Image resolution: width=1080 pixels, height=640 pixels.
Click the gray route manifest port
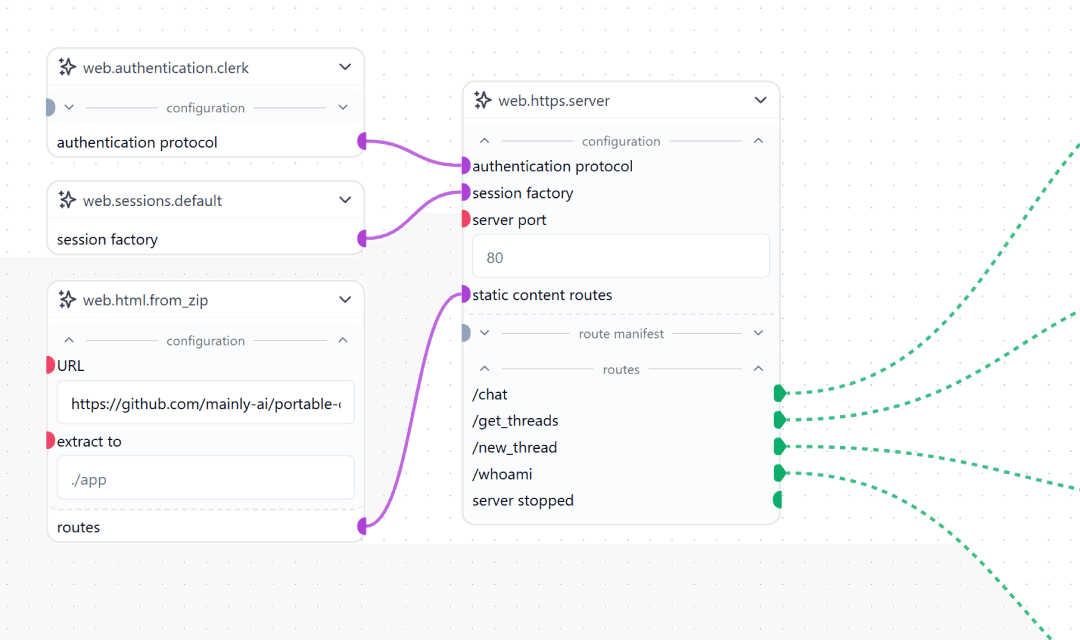[466, 333]
